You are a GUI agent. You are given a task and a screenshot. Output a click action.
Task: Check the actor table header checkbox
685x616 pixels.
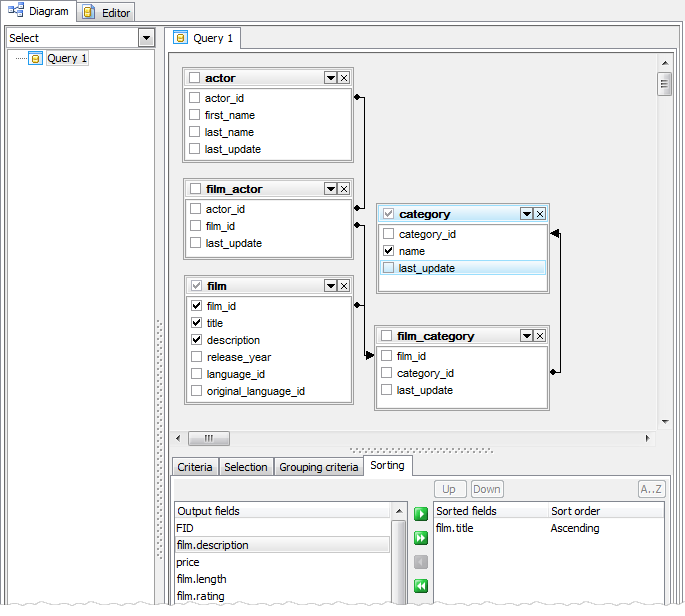tap(194, 78)
